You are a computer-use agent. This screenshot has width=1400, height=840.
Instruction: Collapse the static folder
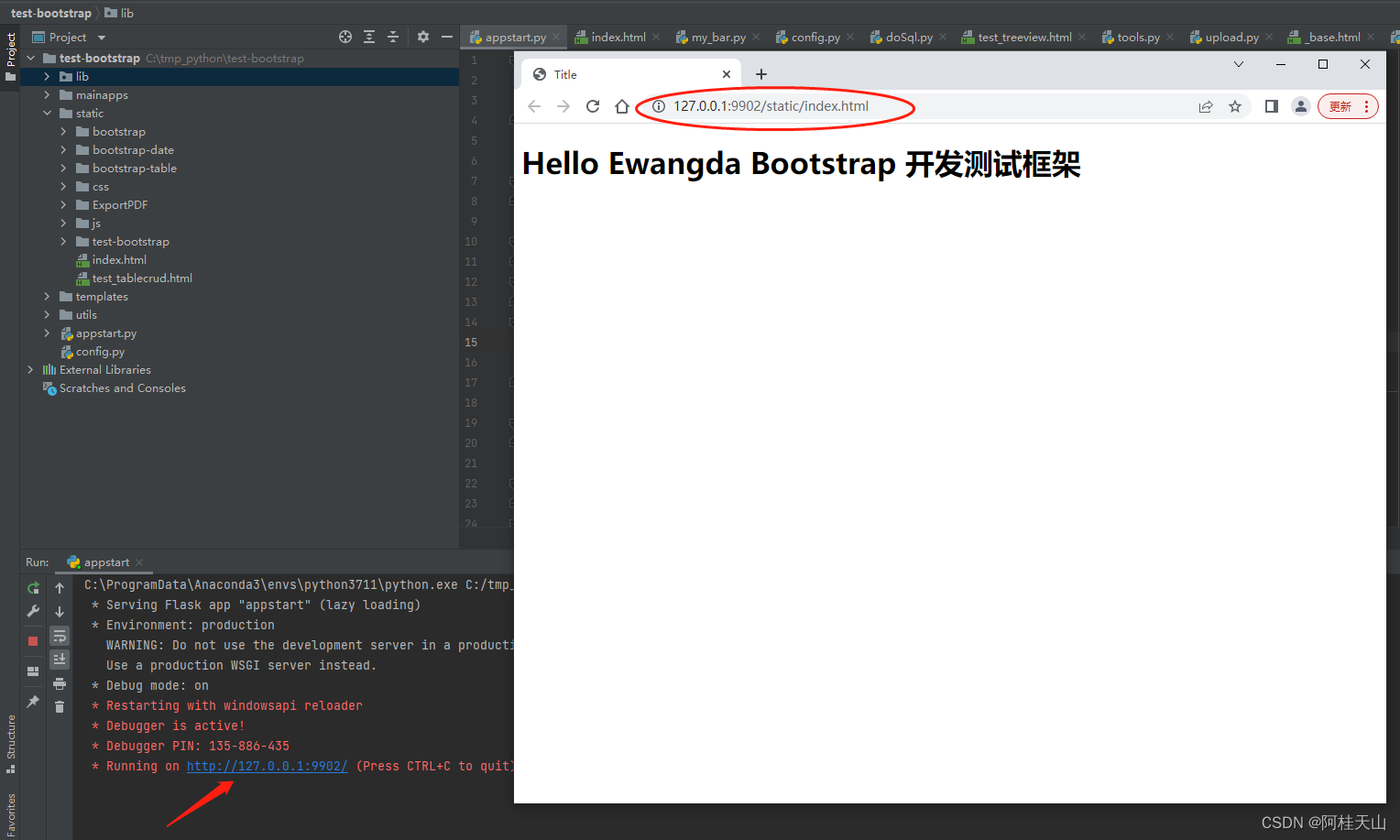click(47, 113)
